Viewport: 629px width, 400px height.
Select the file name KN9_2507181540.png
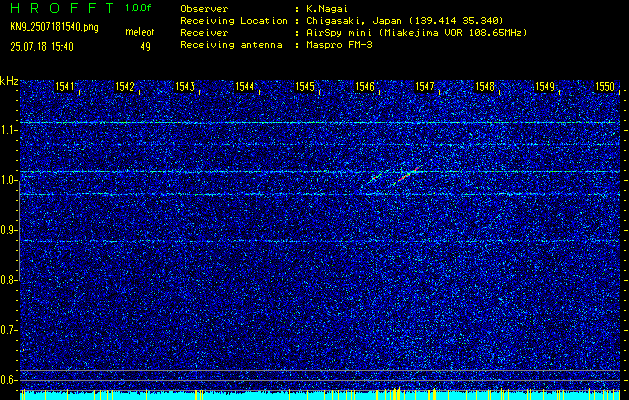click(54, 28)
